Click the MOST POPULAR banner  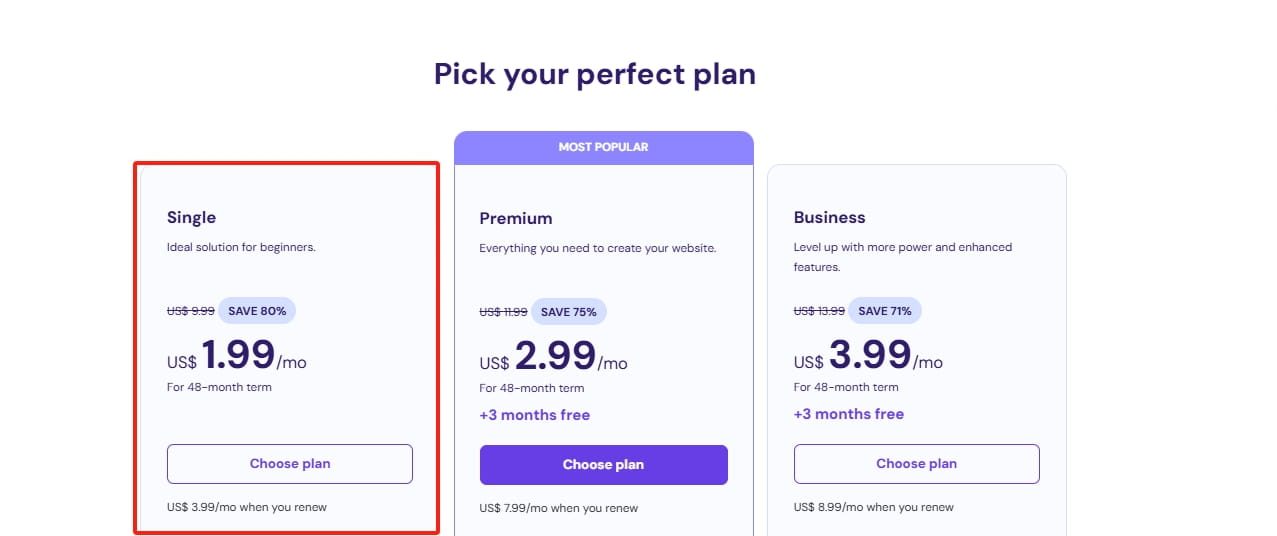tap(603, 147)
